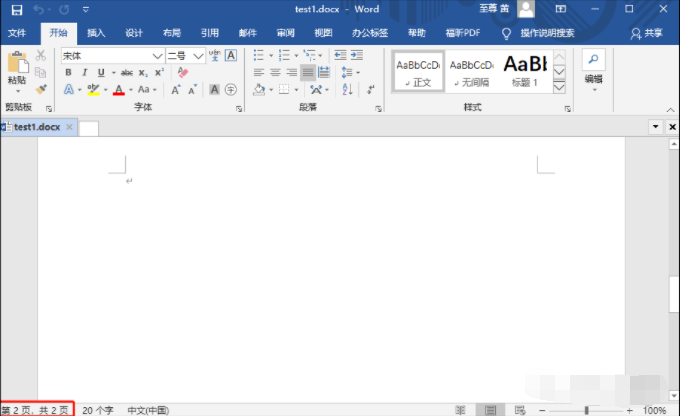The image size is (680, 416).
Task: Click the Redo icon in title bar
Action: point(64,10)
